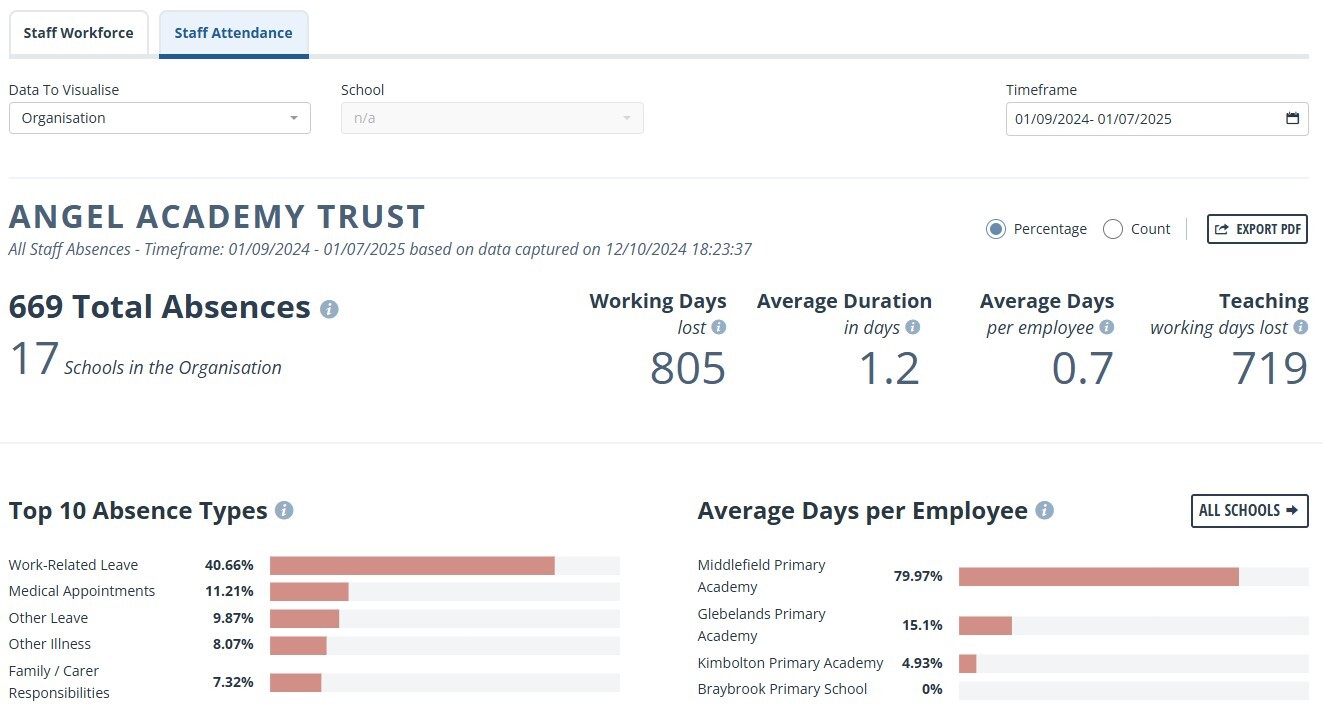
Task: Open calendar icon in Timeframe field
Action: [1292, 119]
